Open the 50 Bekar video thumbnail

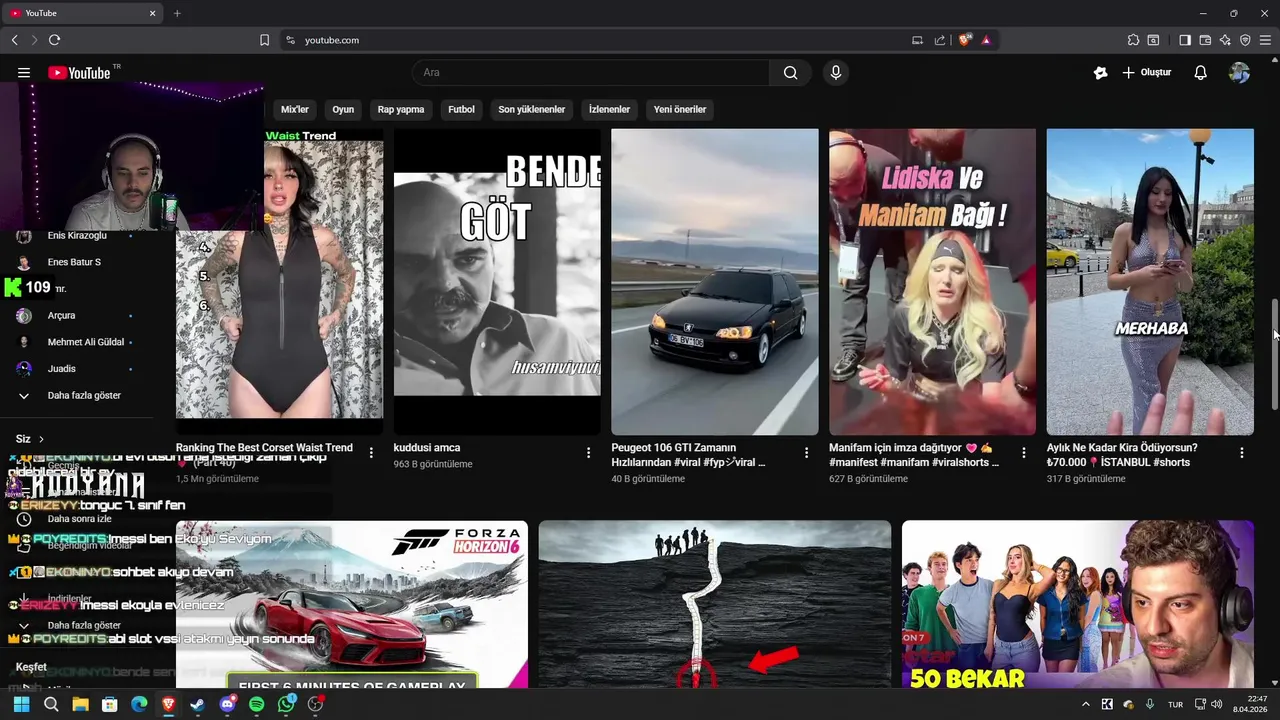[1077, 604]
